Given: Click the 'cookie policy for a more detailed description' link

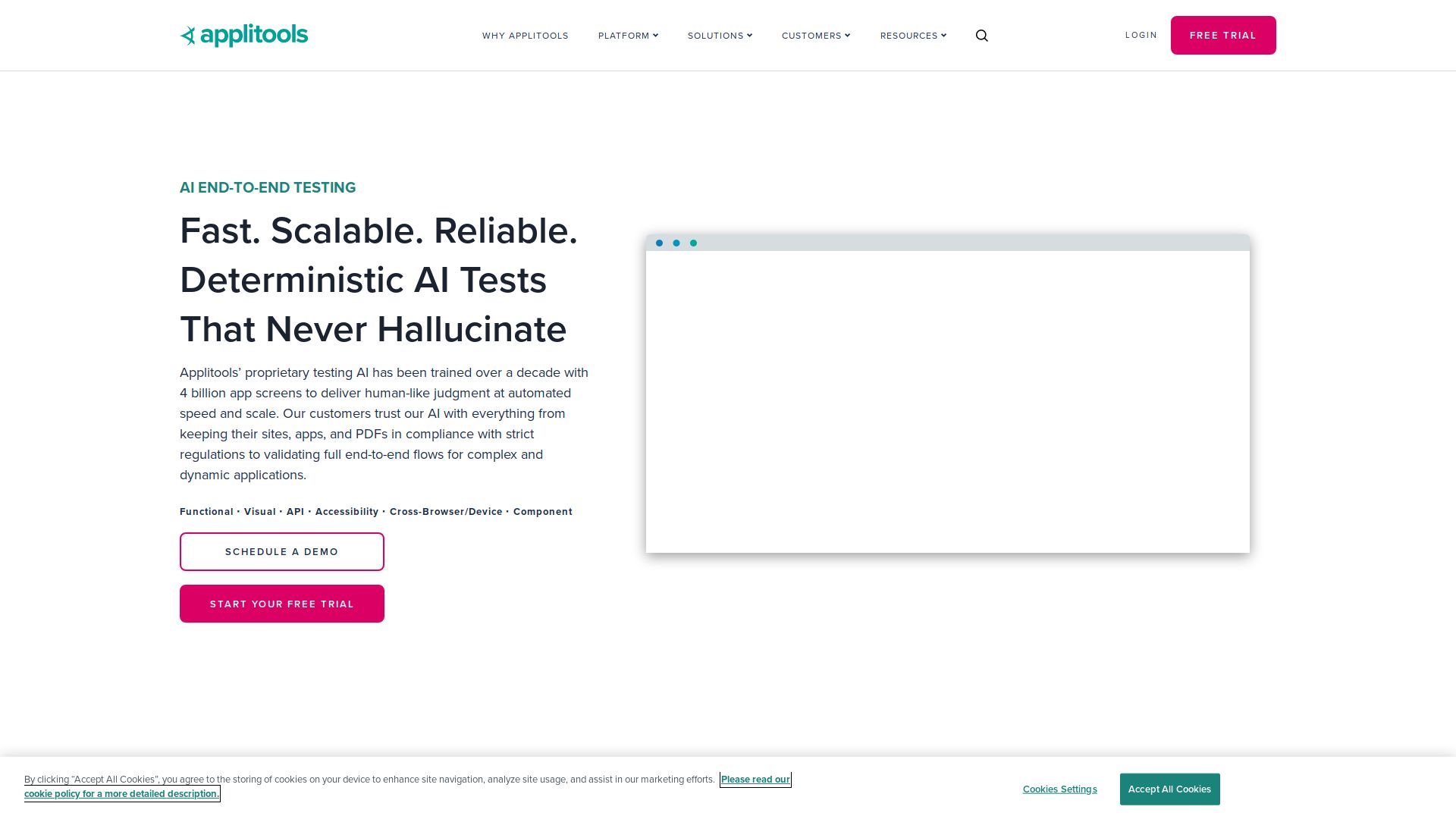Looking at the screenshot, I should pyautogui.click(x=121, y=794).
